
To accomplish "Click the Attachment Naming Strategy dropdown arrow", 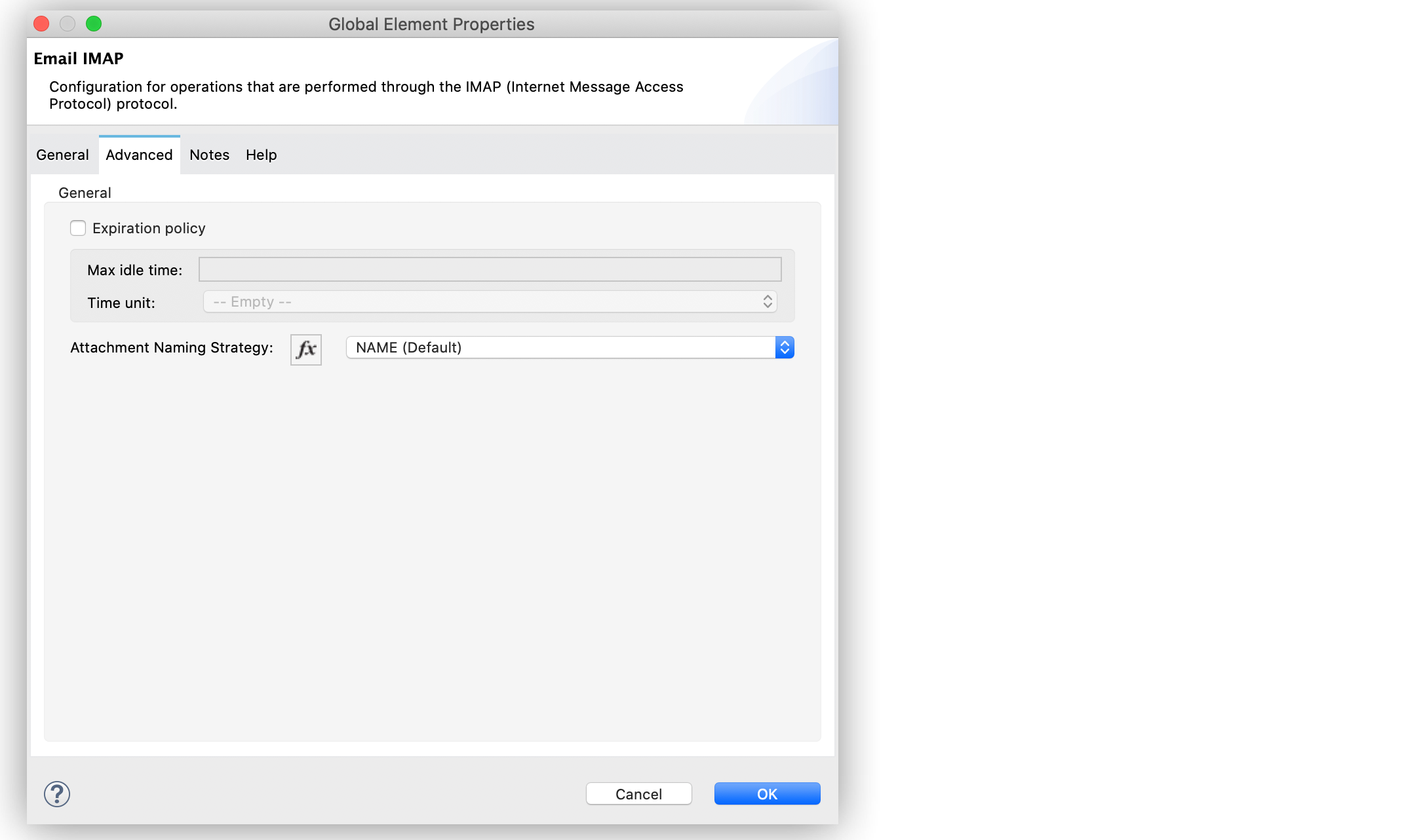I will coord(785,347).
